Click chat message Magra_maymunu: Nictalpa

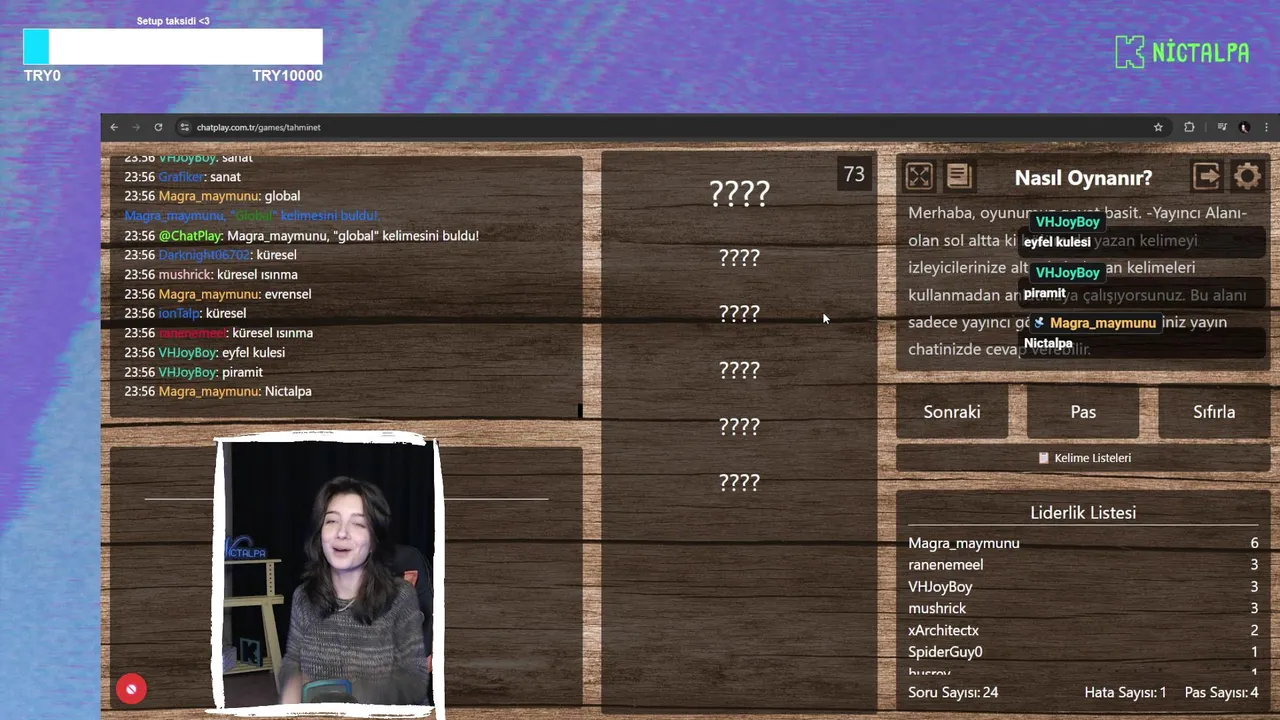pos(218,391)
